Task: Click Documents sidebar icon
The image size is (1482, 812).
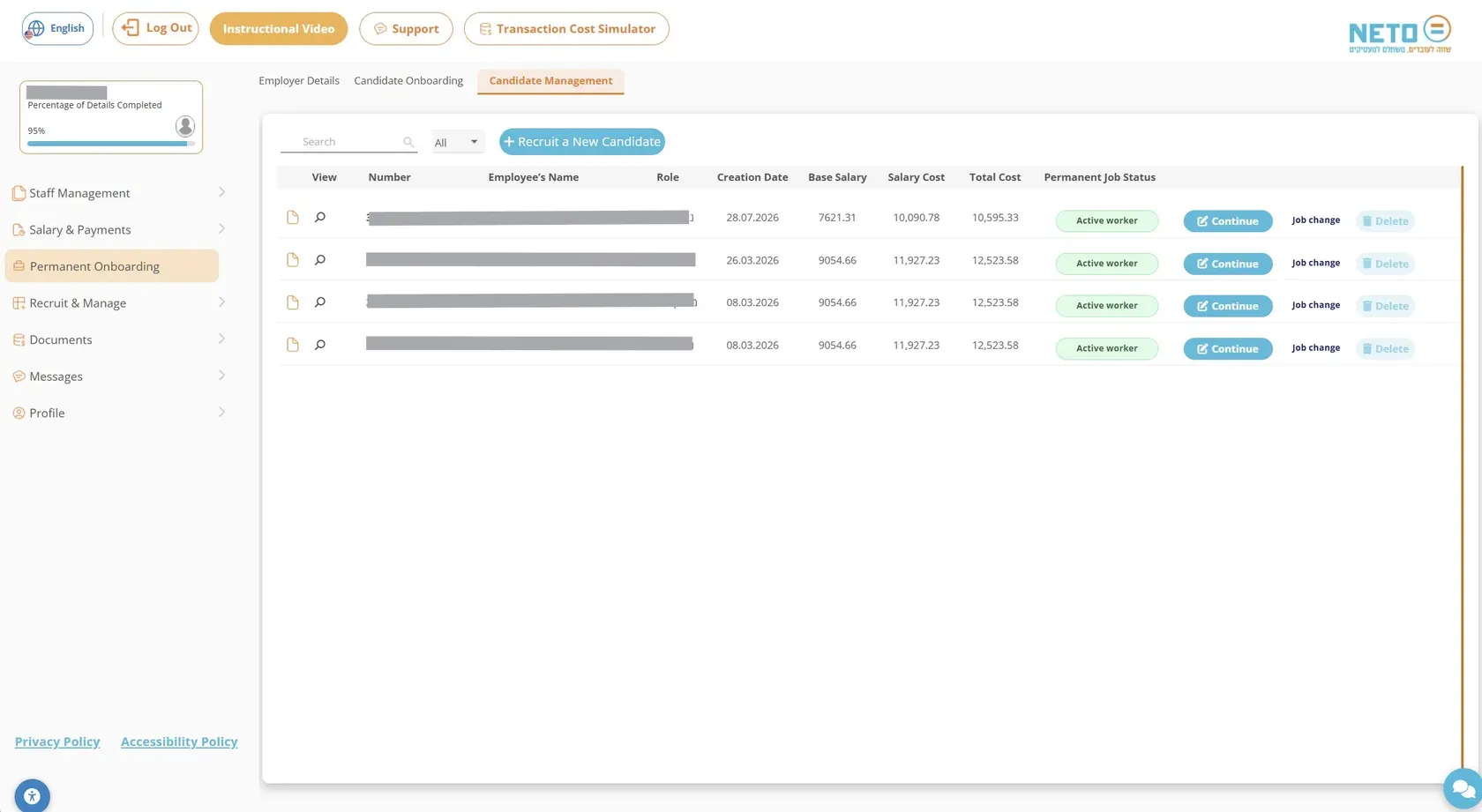Action: point(19,339)
